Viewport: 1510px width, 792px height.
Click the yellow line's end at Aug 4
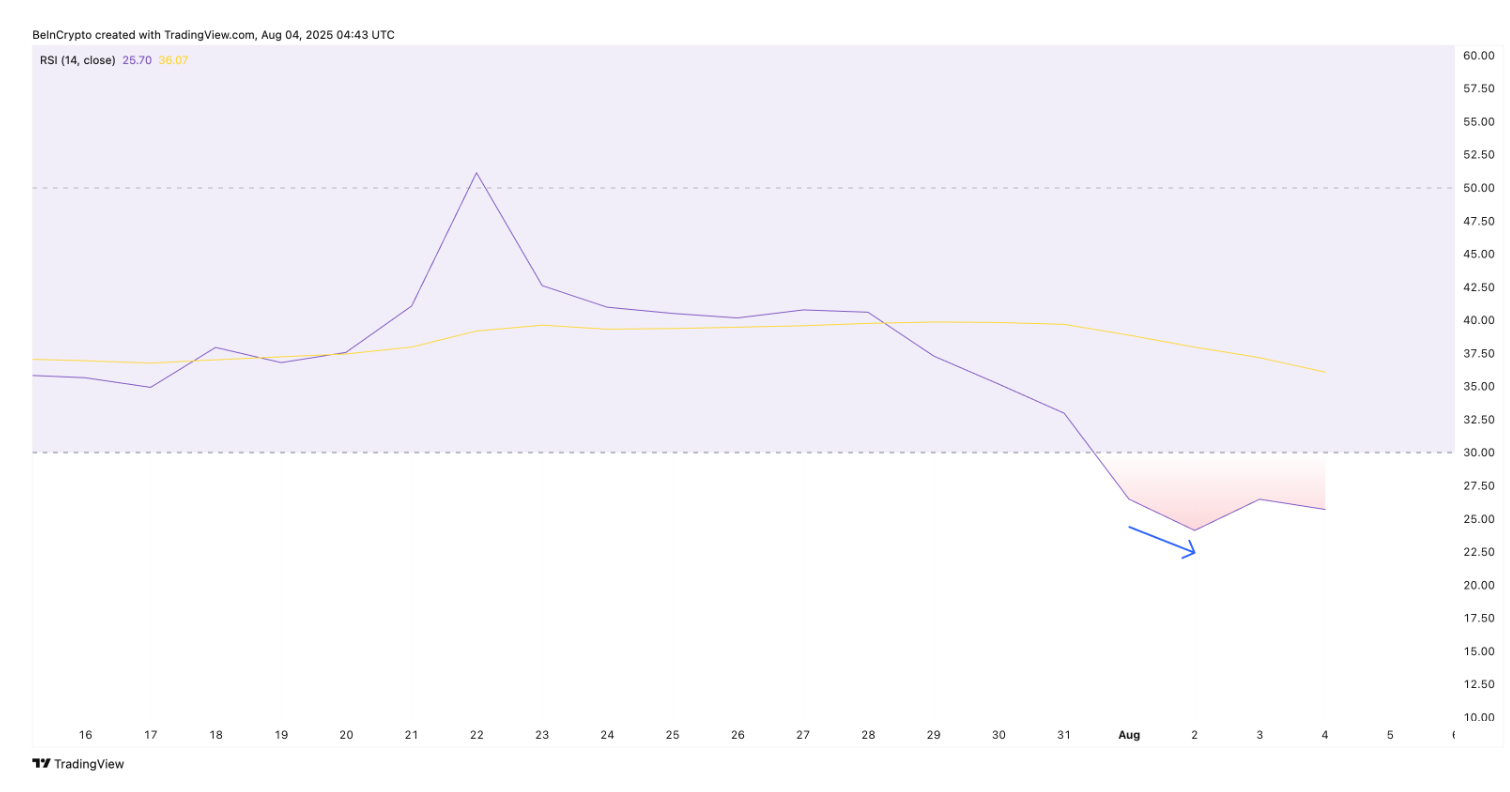pos(1324,372)
